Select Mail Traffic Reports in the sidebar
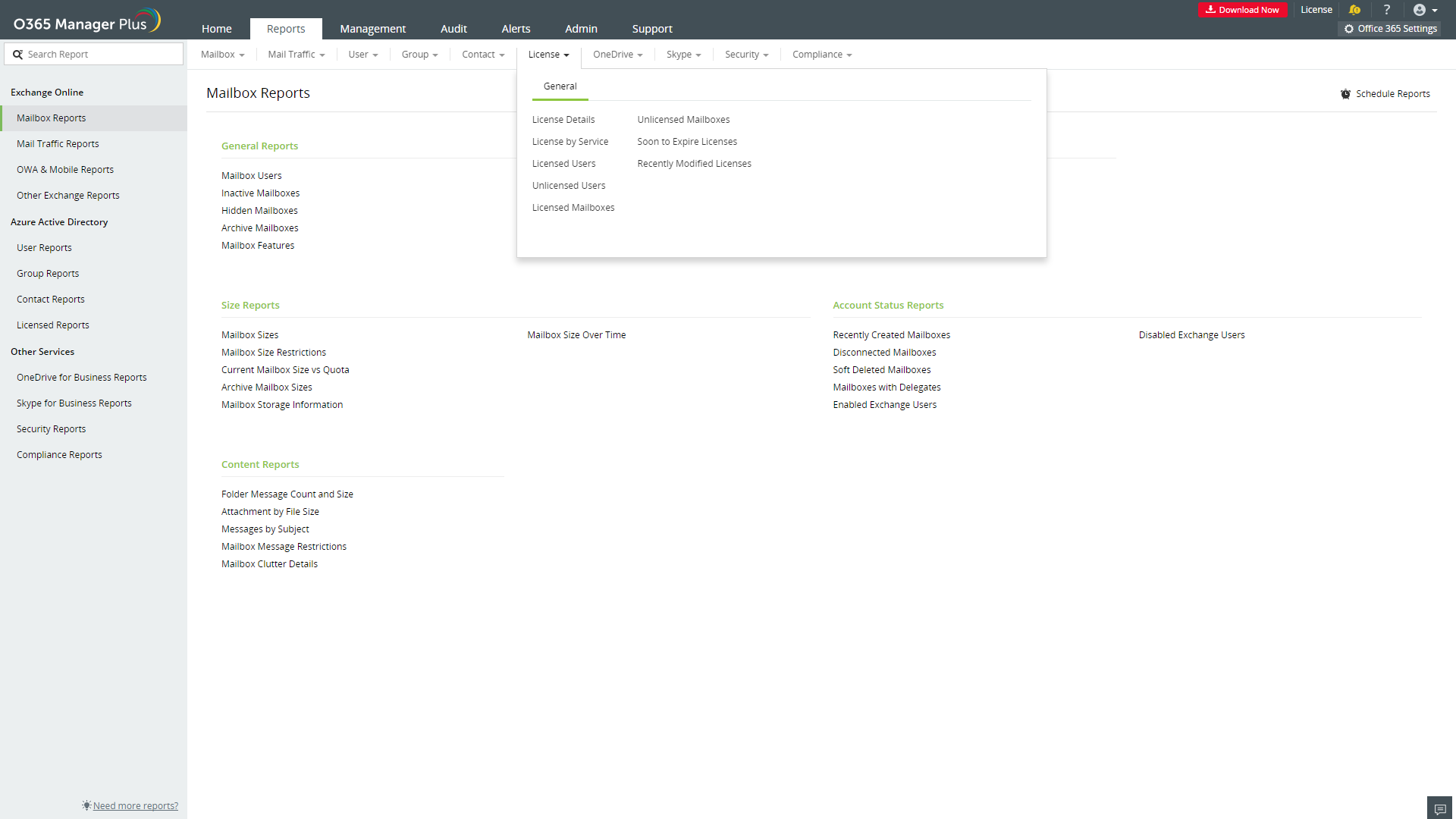The height and width of the screenshot is (819, 1456). click(x=58, y=144)
